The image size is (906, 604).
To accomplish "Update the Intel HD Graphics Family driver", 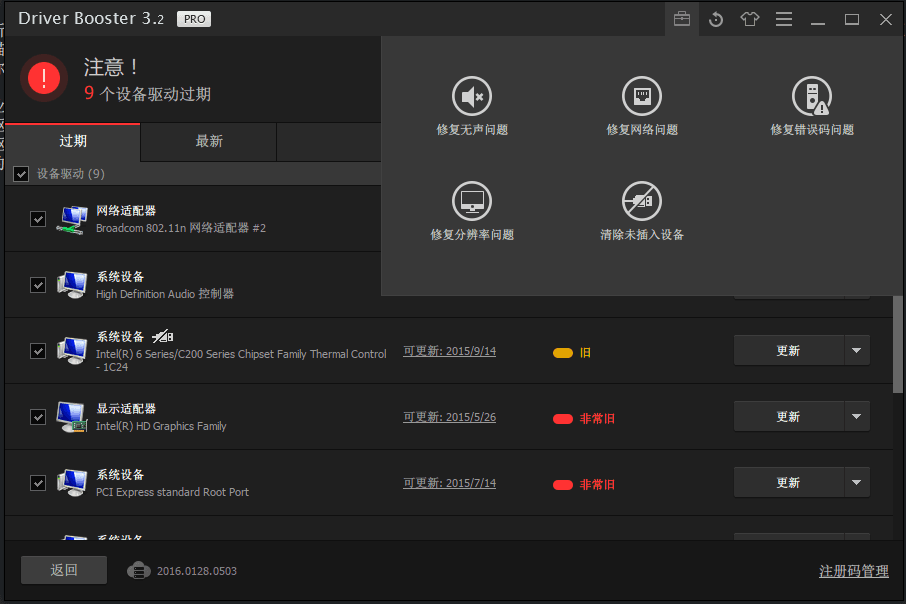I will (x=789, y=416).
